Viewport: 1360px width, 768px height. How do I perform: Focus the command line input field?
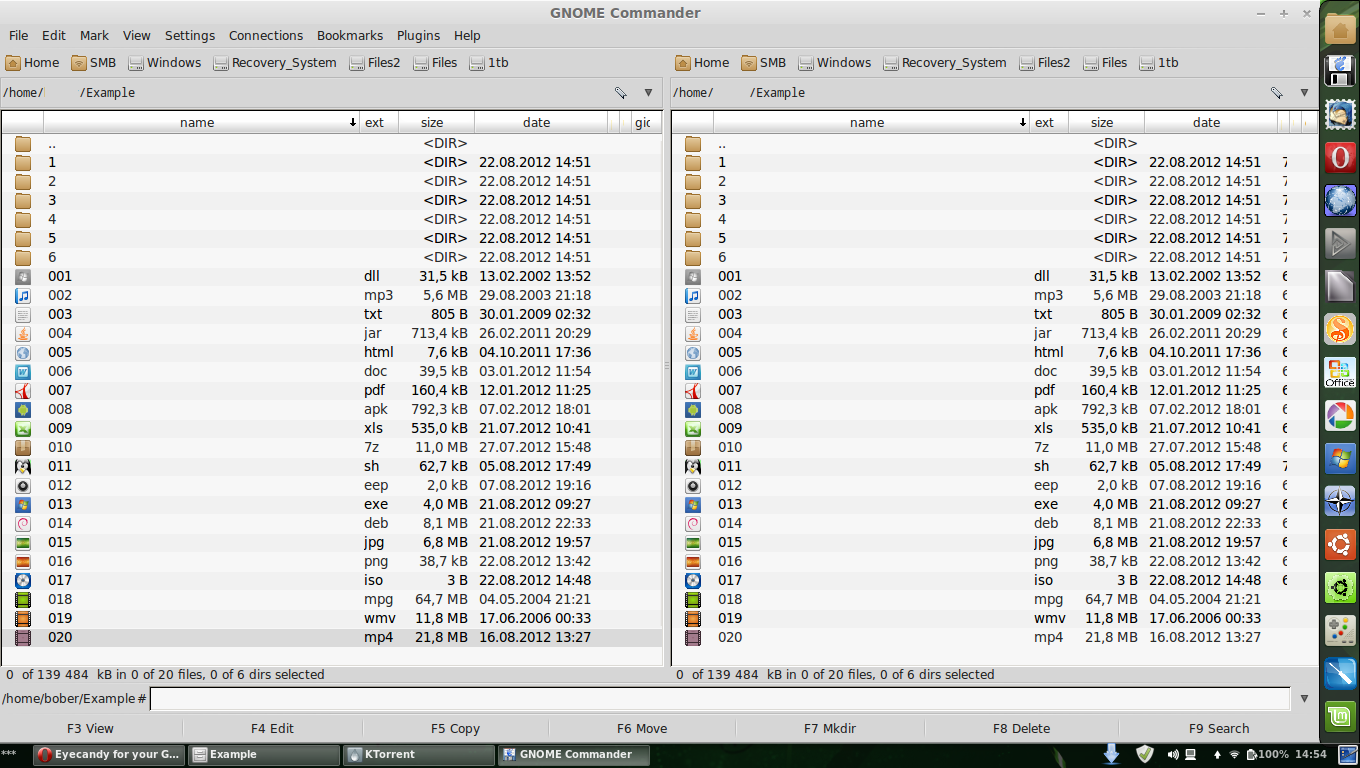coord(720,699)
